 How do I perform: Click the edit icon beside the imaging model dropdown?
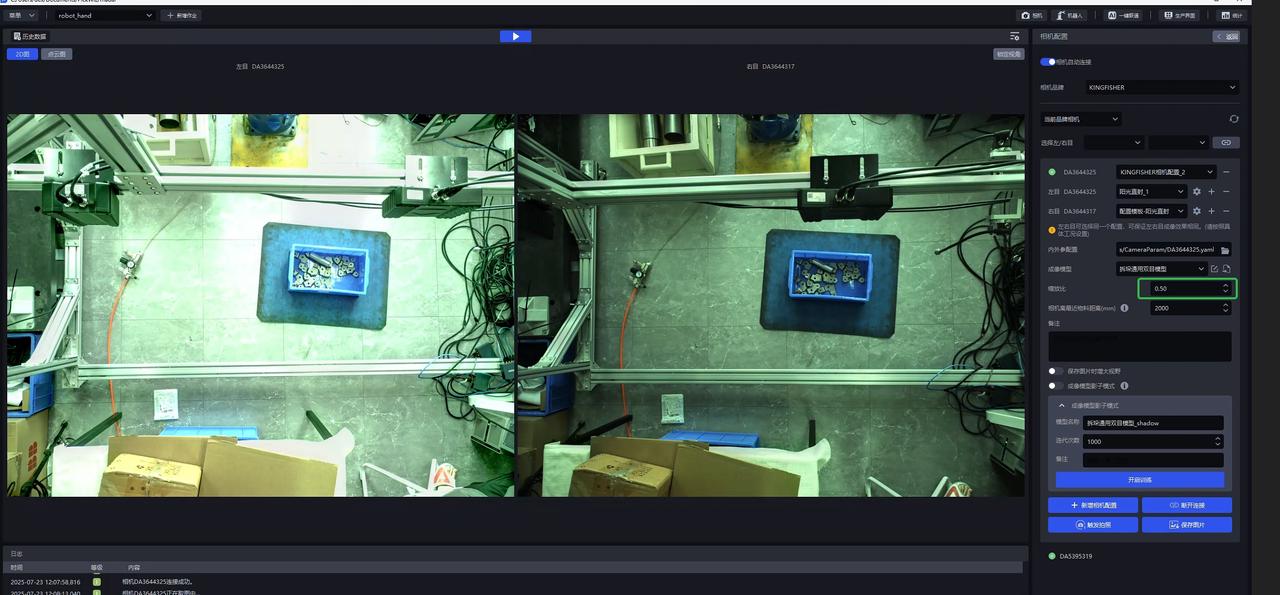click(1214, 269)
